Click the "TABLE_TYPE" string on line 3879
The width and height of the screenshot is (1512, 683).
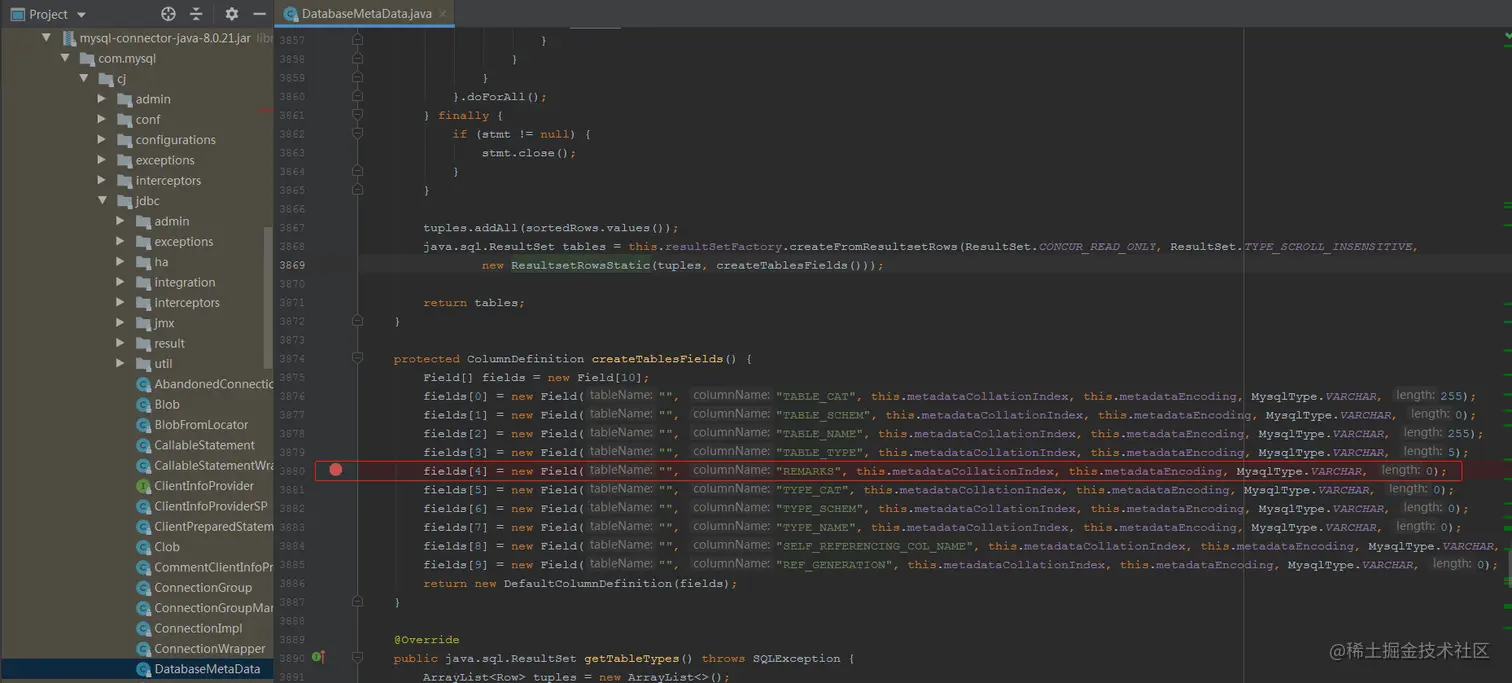click(820, 452)
